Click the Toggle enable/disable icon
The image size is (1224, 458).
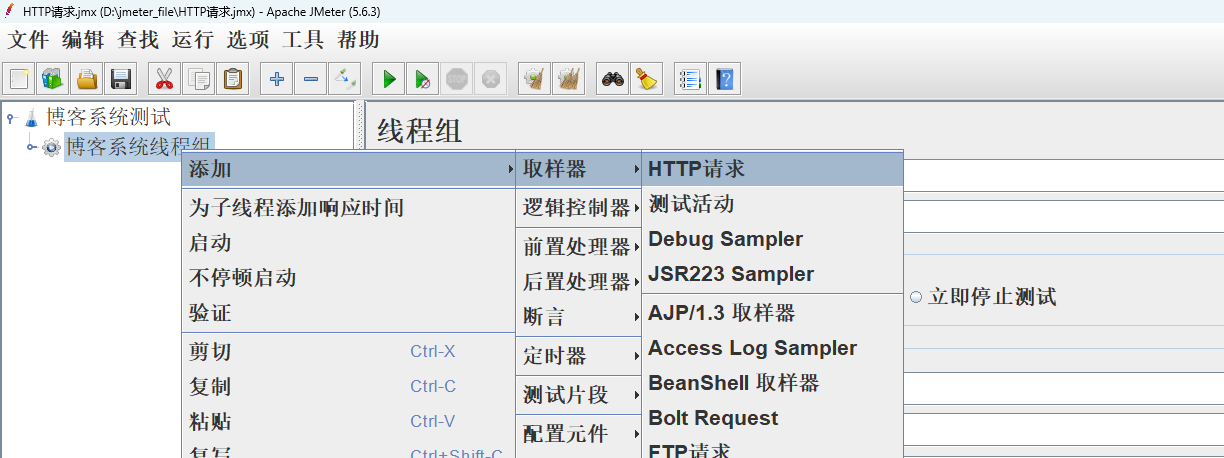345,78
